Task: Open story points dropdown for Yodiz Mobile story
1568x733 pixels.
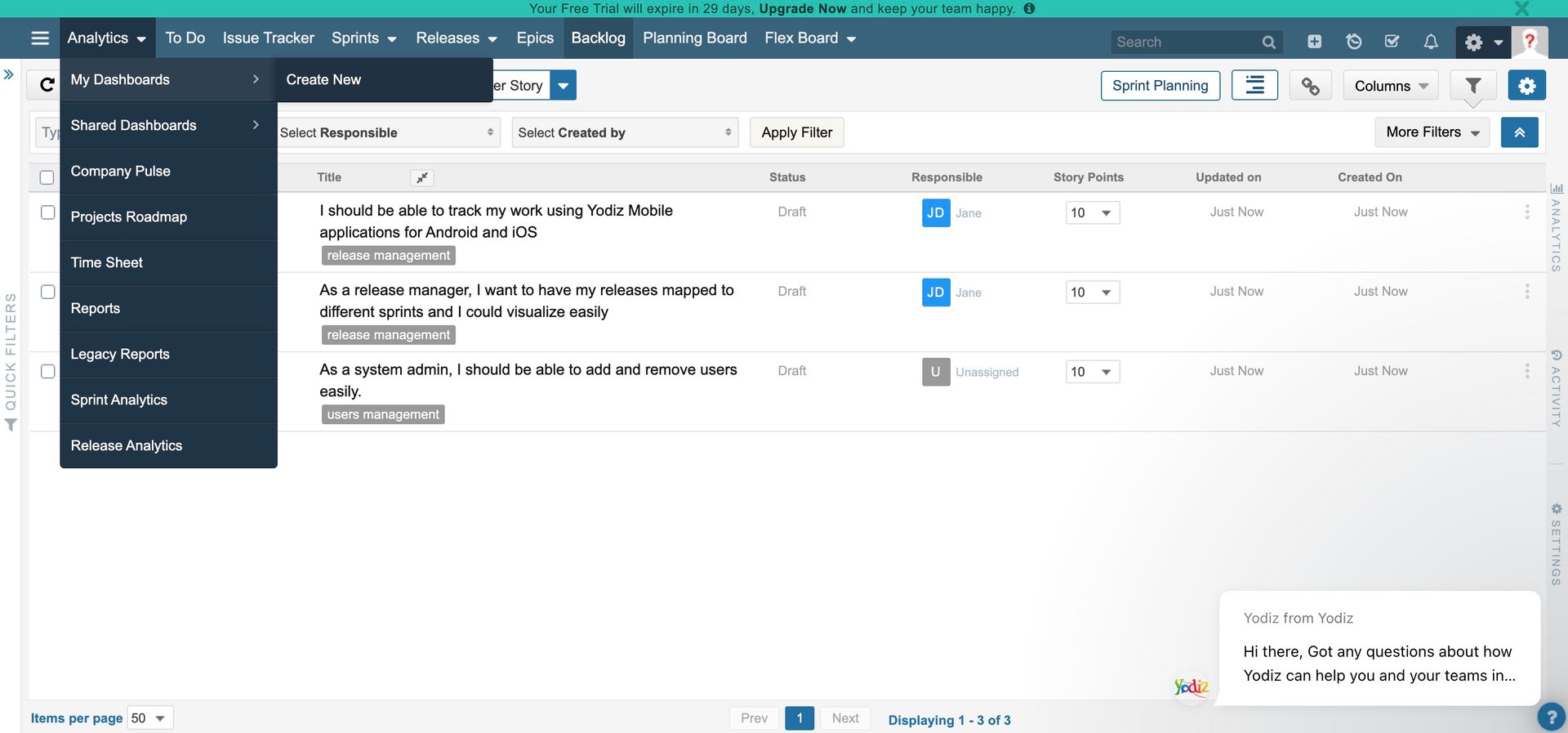Action: tap(1093, 213)
